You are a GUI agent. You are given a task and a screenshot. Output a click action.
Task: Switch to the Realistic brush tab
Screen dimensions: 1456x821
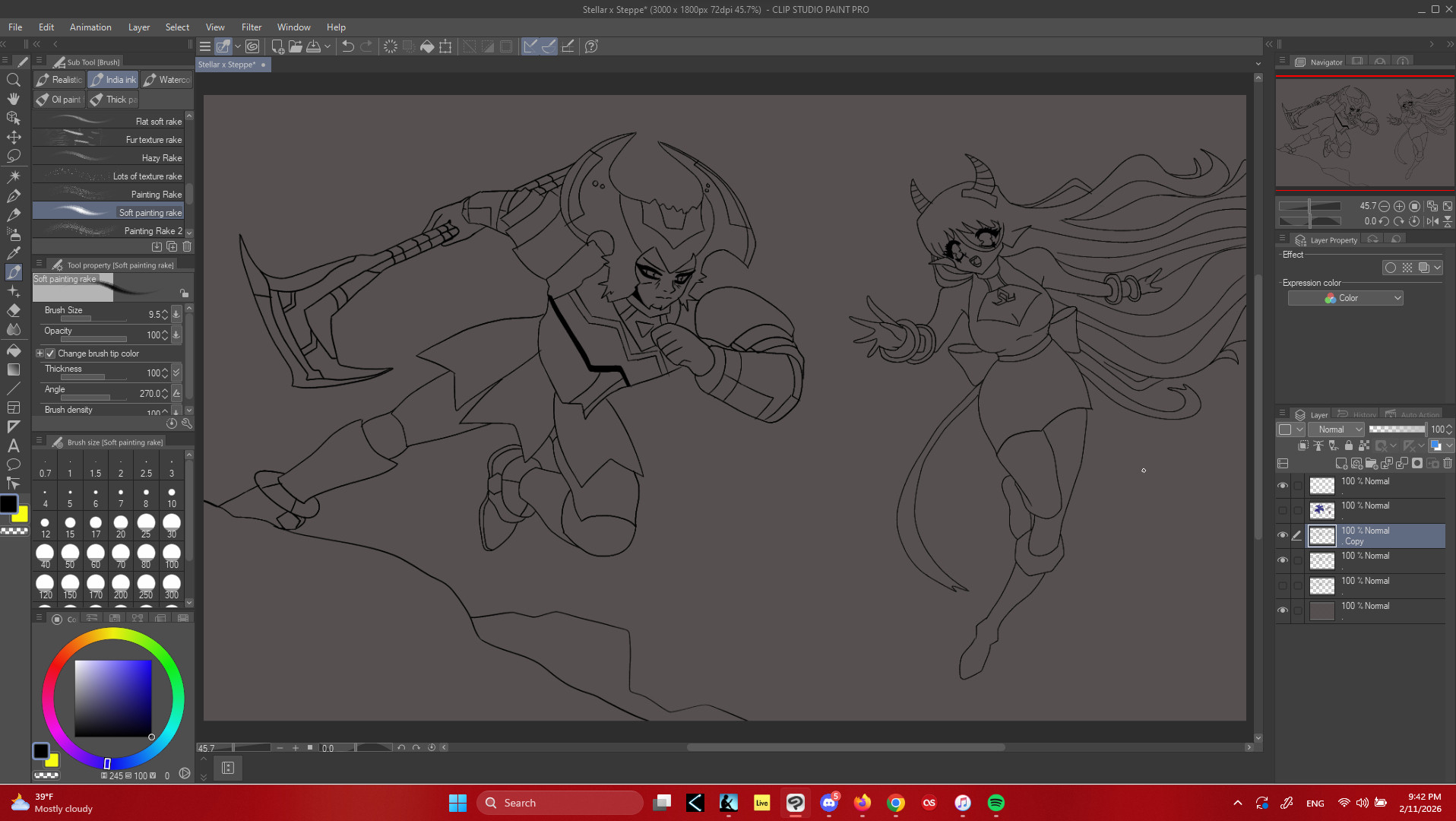(60, 80)
